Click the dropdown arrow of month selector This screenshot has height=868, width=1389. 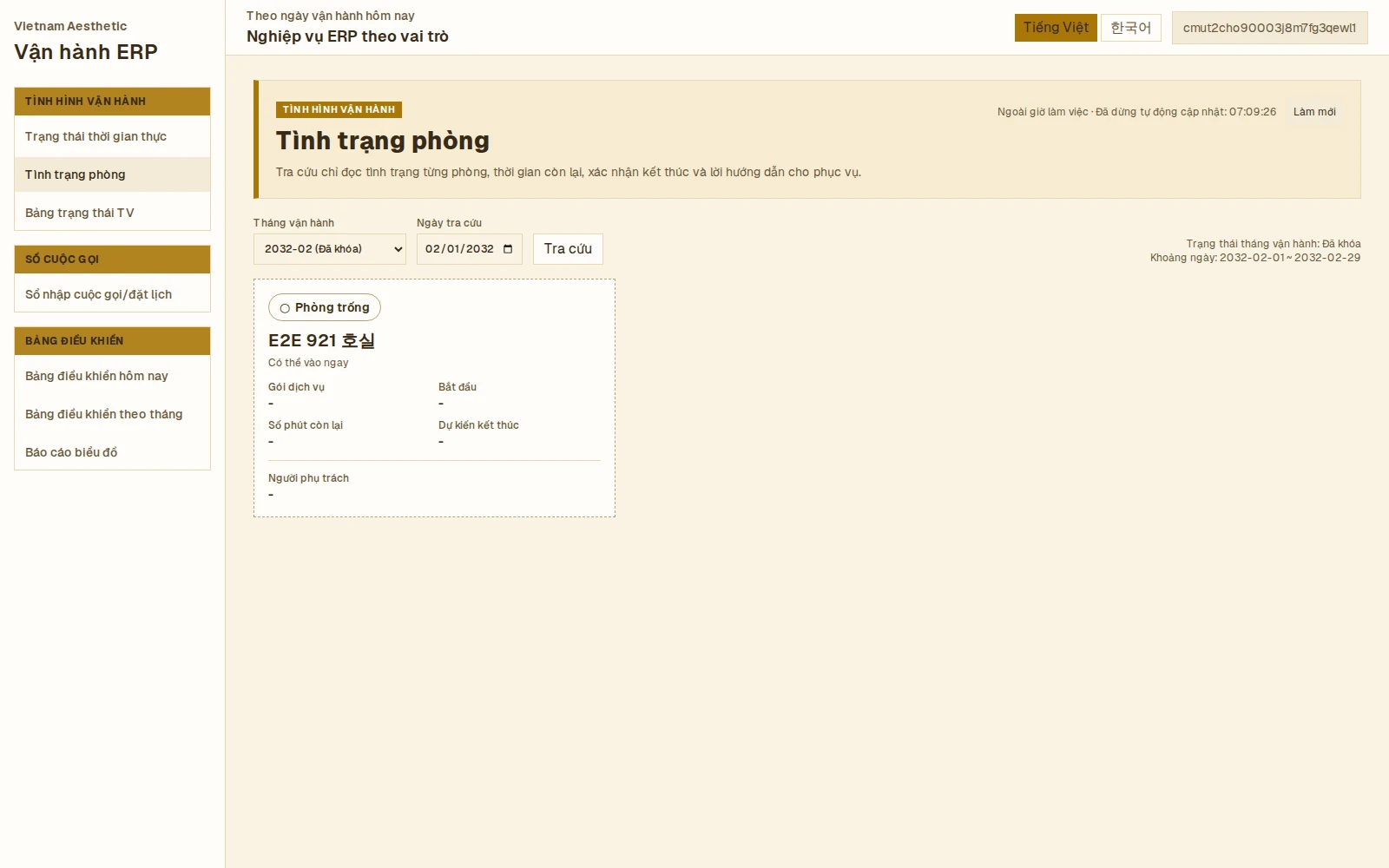[x=398, y=249]
